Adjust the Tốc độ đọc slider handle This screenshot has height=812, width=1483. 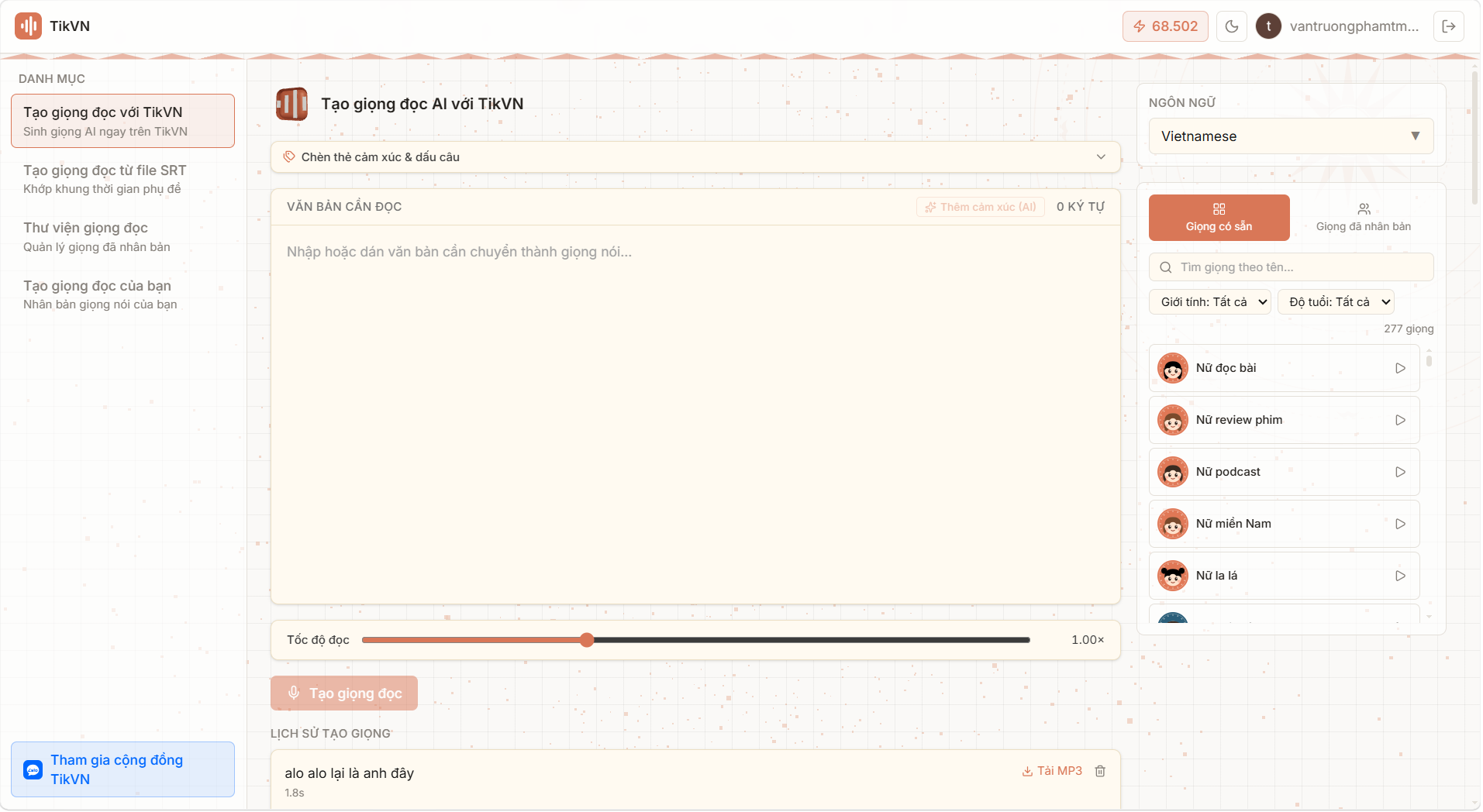point(587,640)
